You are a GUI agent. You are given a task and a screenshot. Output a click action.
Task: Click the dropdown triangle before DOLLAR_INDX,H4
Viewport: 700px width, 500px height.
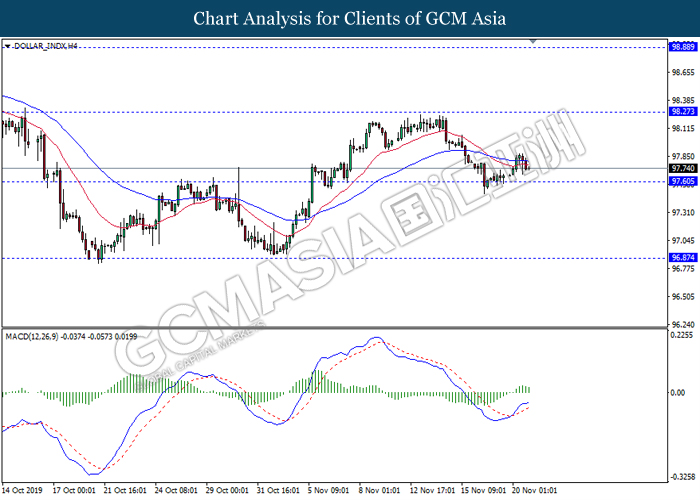pos(7,46)
